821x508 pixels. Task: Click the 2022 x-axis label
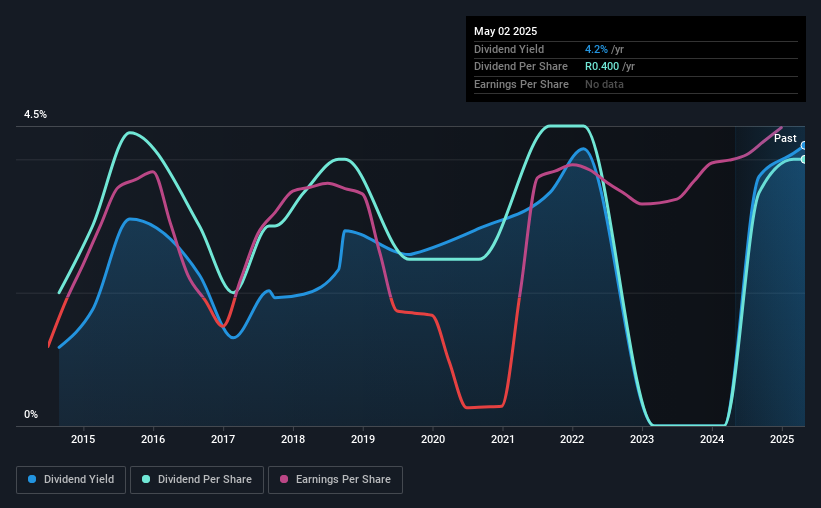(572, 439)
